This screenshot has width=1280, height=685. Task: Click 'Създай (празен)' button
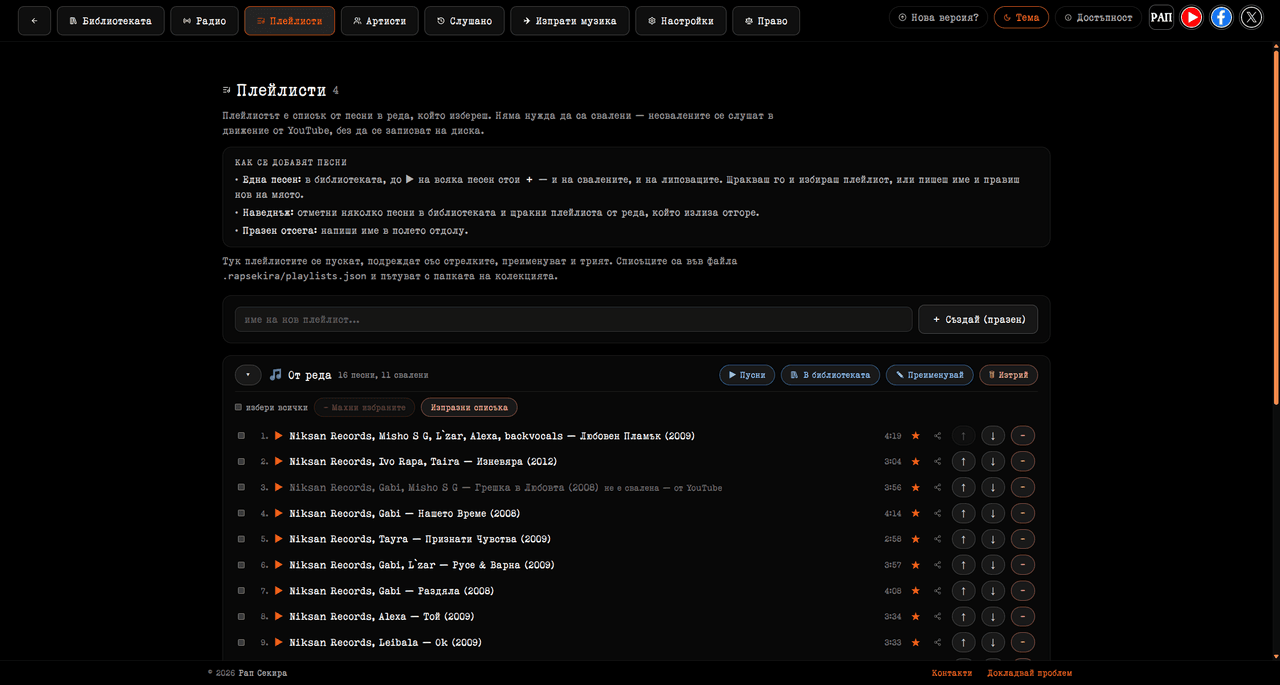click(x=978, y=319)
